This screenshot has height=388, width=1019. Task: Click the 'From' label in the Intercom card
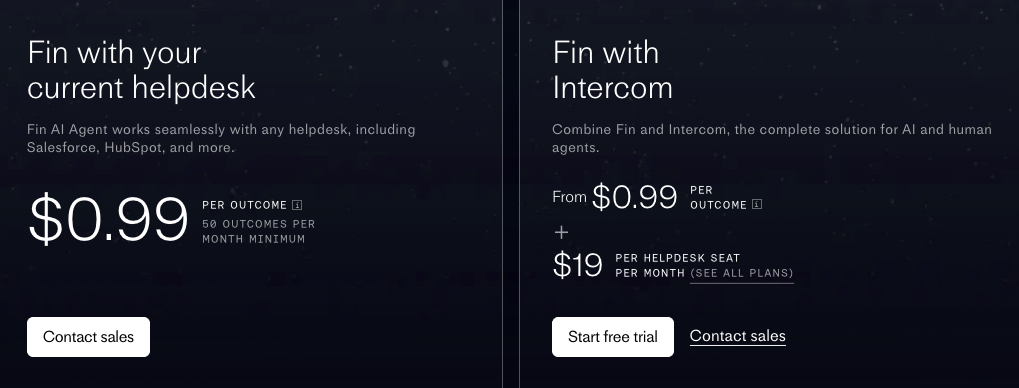click(x=569, y=197)
